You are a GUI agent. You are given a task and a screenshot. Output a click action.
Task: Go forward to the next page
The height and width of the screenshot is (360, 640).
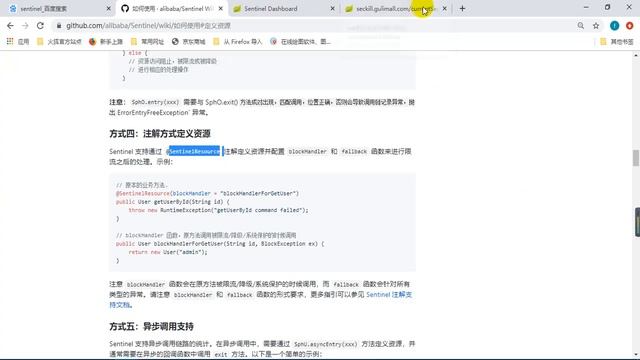tap(25, 26)
